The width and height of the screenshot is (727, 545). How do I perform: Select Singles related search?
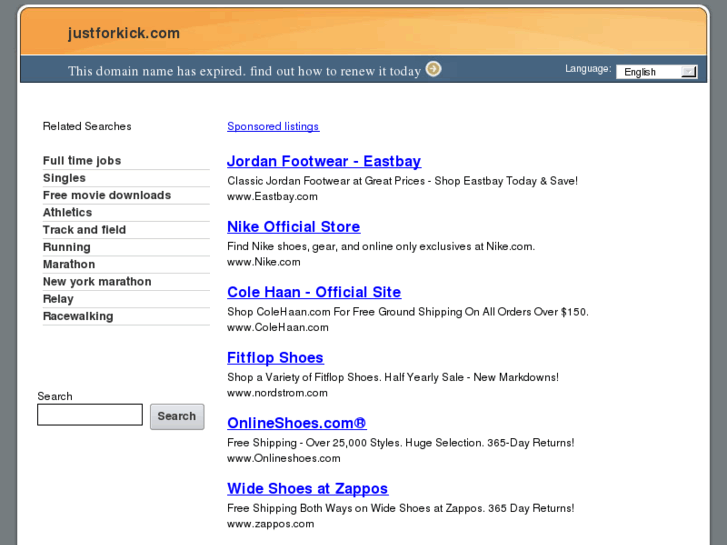[64, 178]
